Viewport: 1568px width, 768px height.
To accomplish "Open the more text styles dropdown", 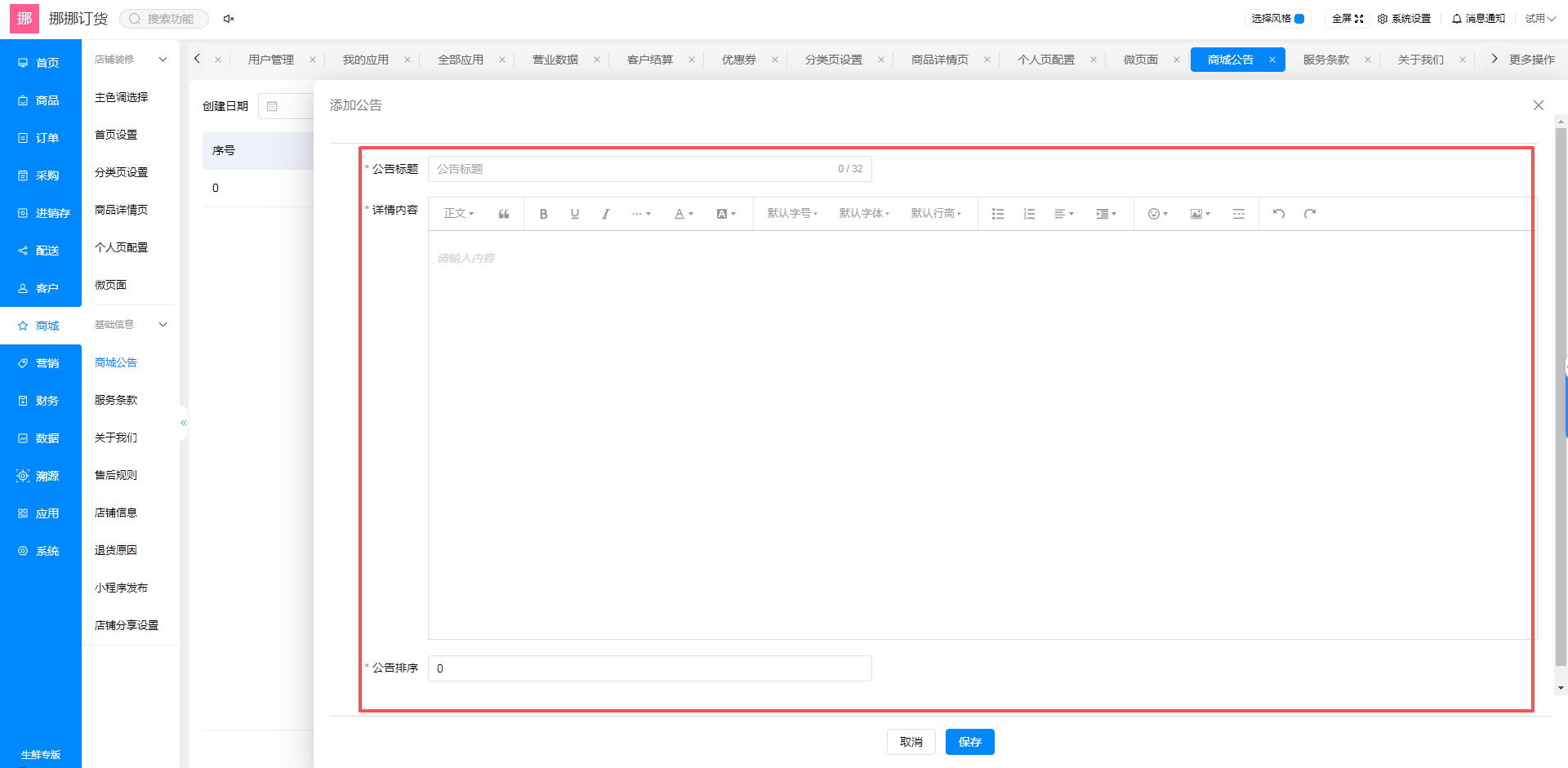I will pos(641,214).
